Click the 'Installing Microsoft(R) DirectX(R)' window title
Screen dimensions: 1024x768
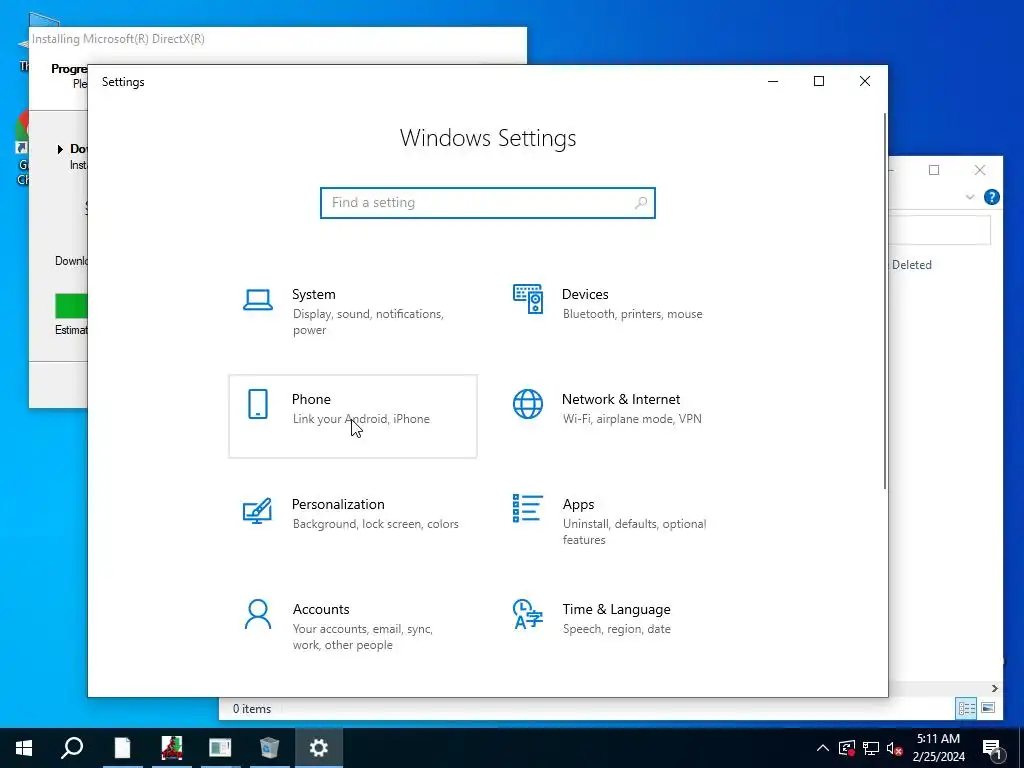tap(118, 39)
